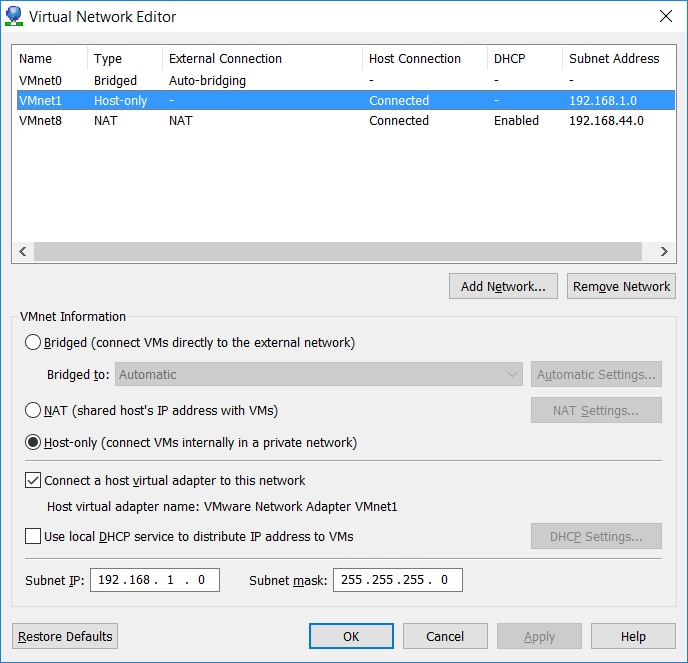Enable Use local DHCP service checkbox
This screenshot has width=688, height=663.
tap(33, 536)
